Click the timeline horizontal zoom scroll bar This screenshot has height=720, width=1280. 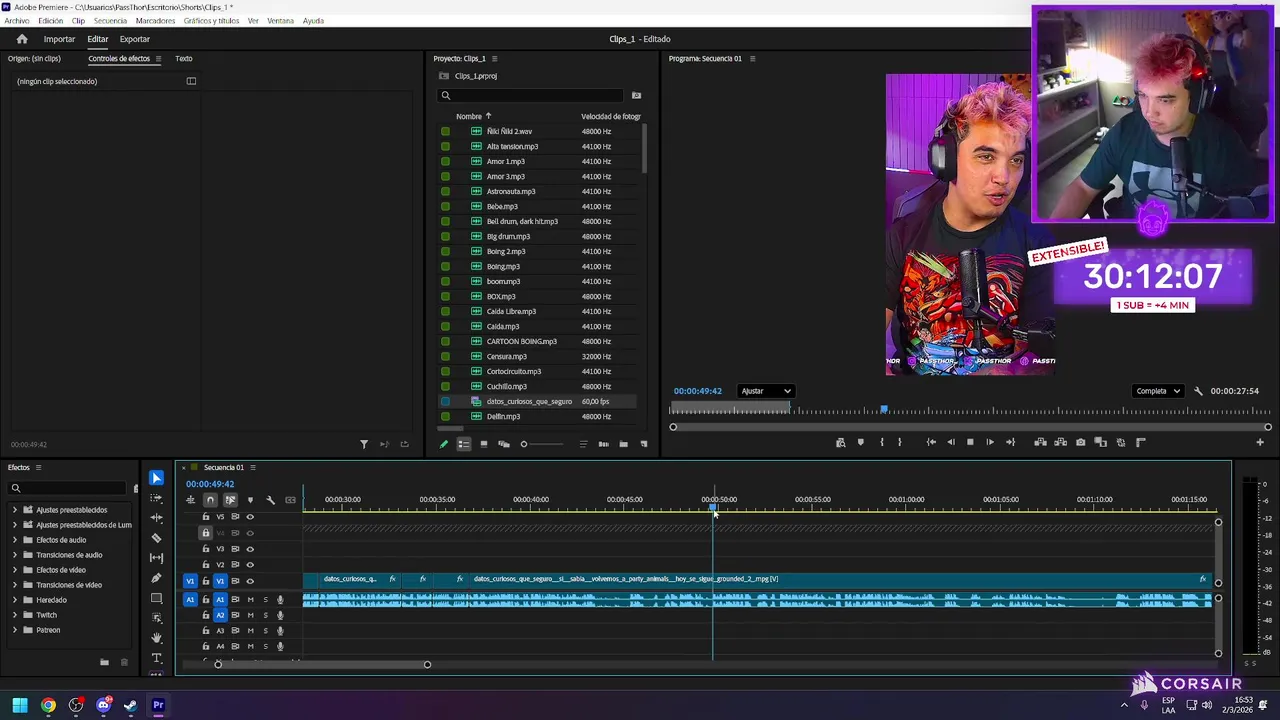pyautogui.click(x=322, y=665)
